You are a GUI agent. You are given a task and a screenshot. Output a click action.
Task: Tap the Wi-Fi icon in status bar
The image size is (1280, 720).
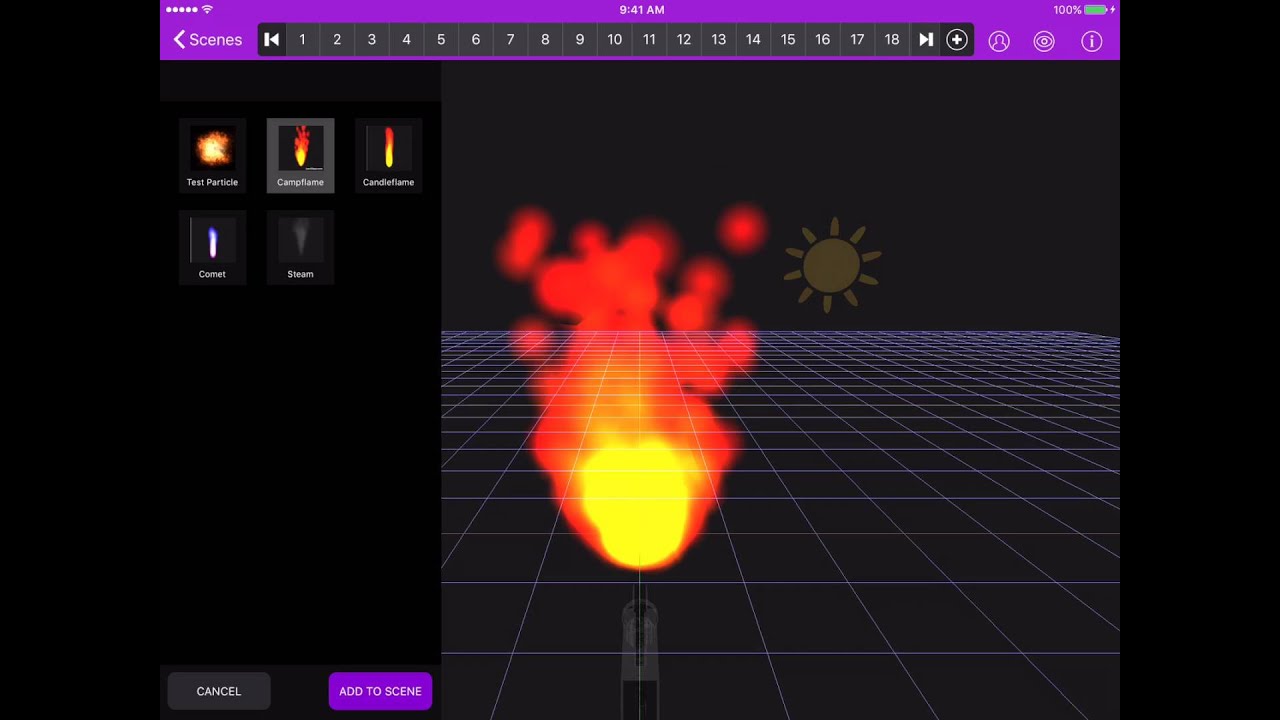click(x=207, y=10)
